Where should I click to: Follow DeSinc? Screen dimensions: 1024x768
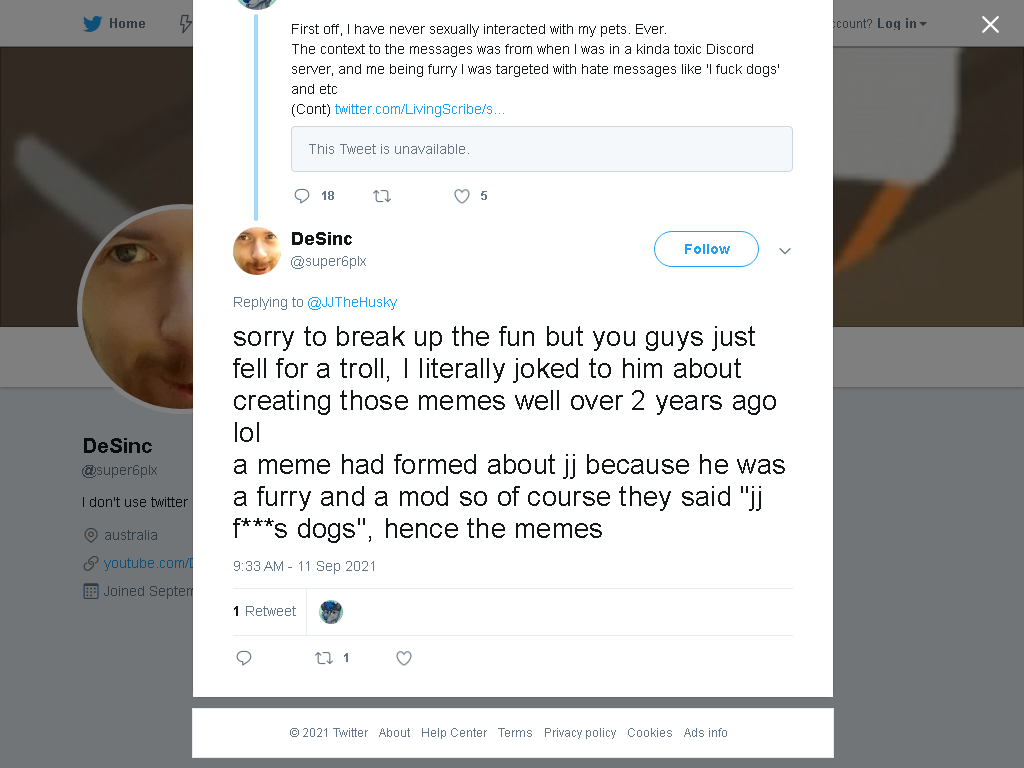coord(706,249)
